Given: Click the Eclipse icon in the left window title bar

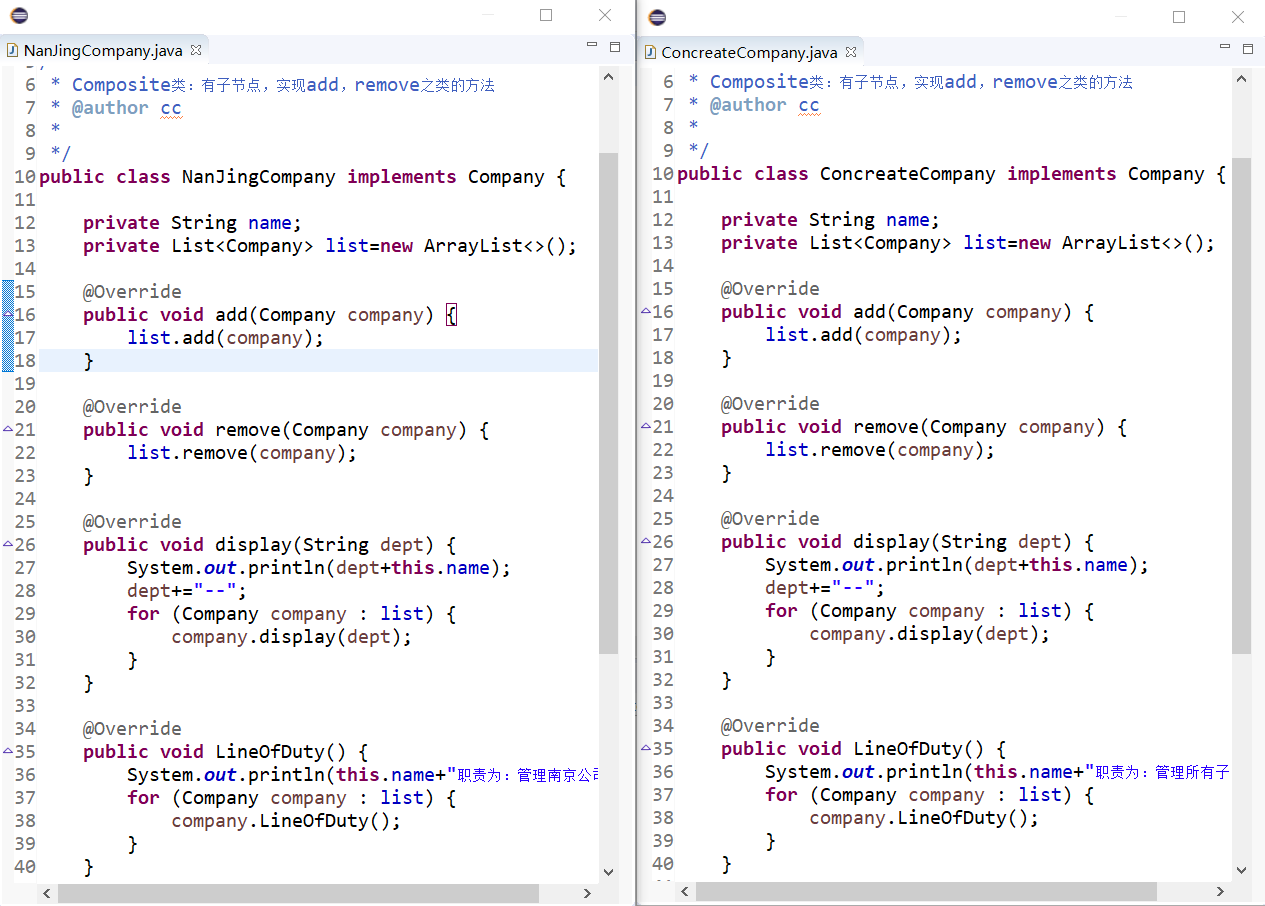Looking at the screenshot, I should point(18,15).
